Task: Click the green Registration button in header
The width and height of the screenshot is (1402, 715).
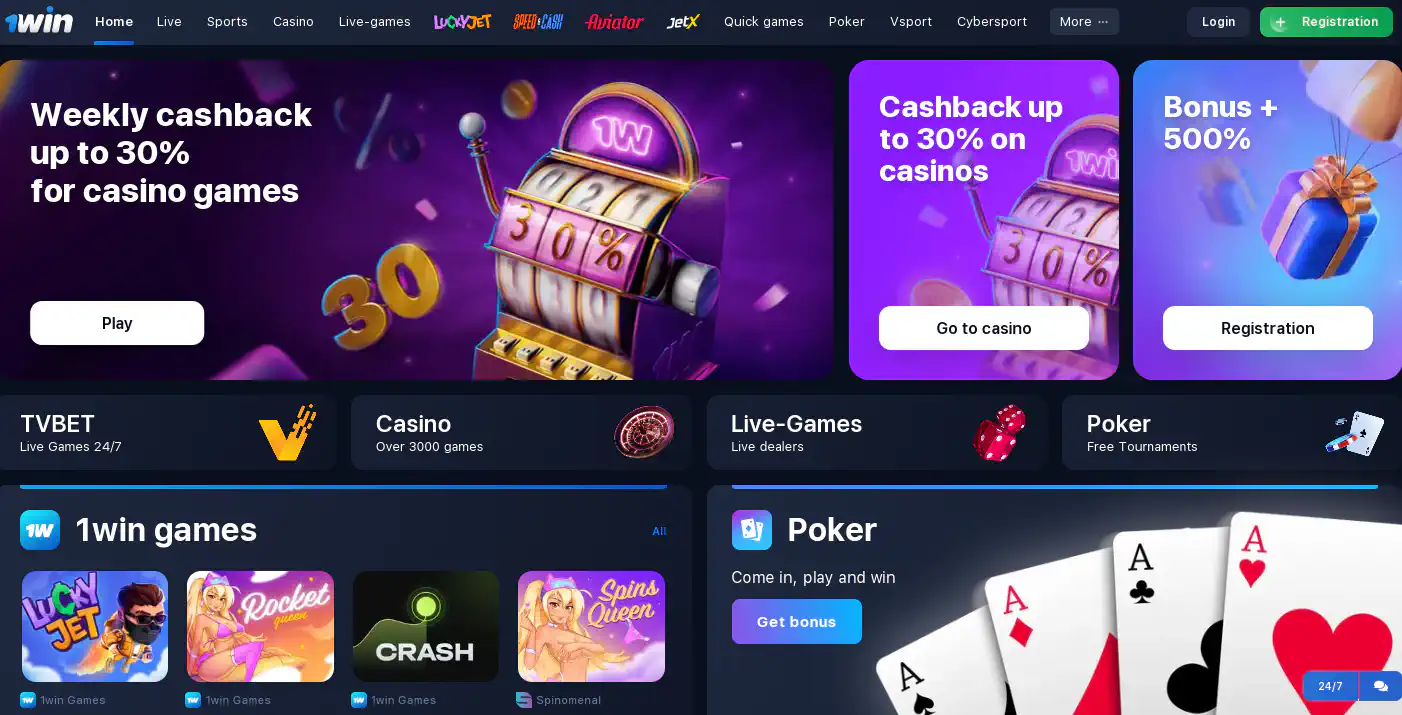Action: [x=1326, y=22]
